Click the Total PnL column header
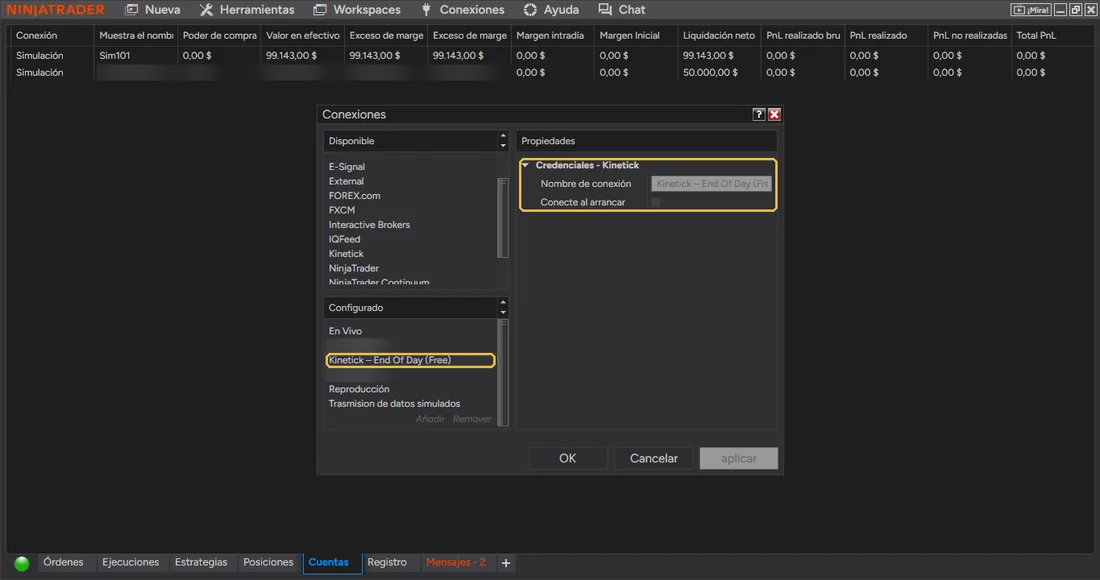The height and width of the screenshot is (580, 1100). 1052,35
